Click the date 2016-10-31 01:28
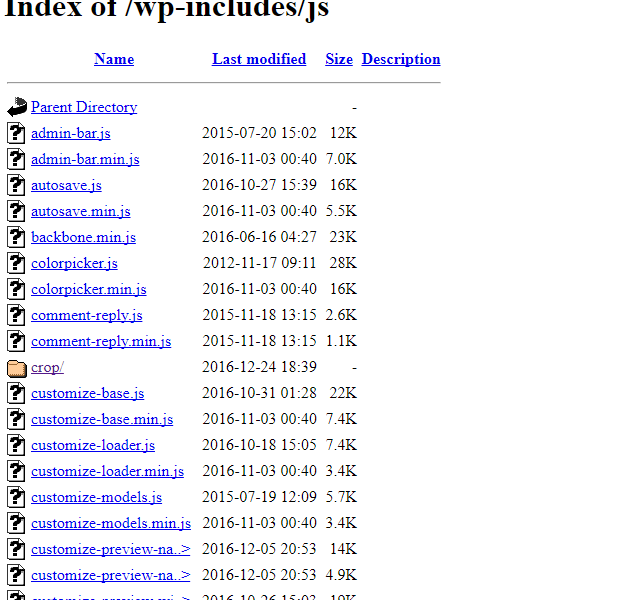The image size is (629, 600). click(x=259, y=393)
